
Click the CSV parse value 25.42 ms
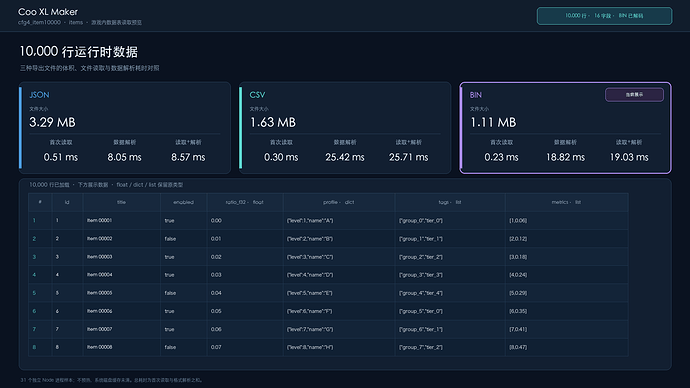[x=345, y=157]
